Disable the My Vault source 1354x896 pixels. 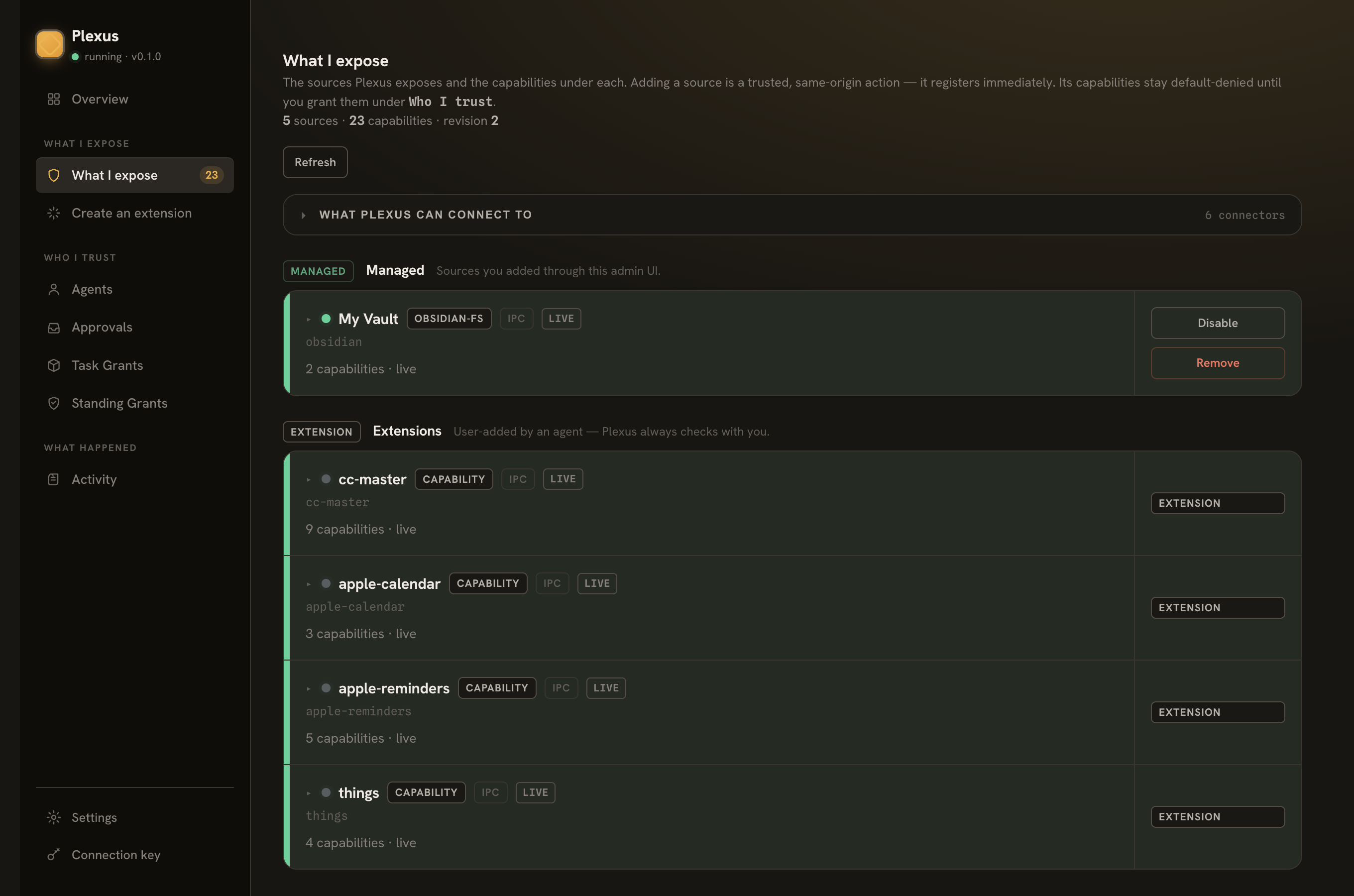[x=1218, y=323]
